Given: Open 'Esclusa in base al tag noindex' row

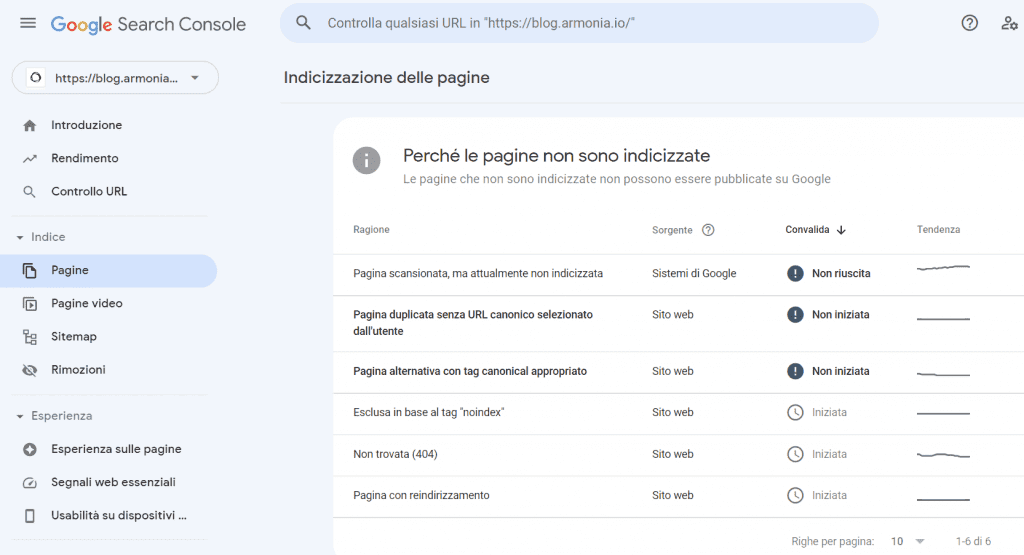Looking at the screenshot, I should [x=429, y=412].
